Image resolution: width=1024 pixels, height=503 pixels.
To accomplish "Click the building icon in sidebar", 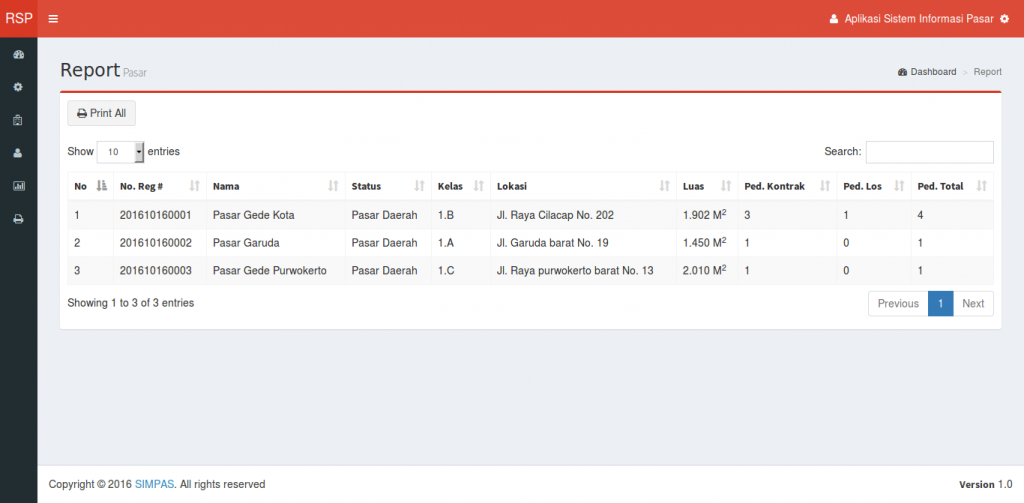I will 18,120.
